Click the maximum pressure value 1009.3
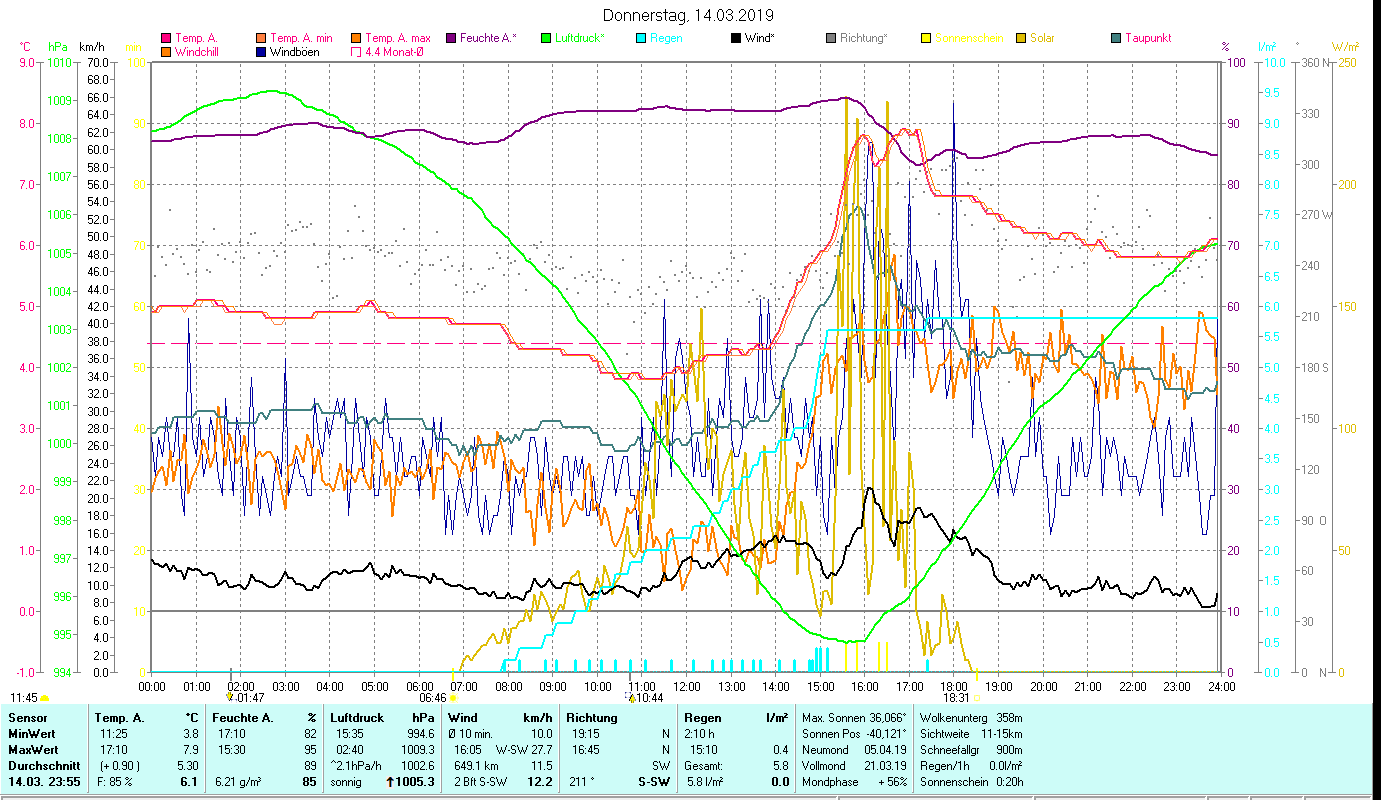Viewport: 1381px width, 800px height. (x=417, y=750)
